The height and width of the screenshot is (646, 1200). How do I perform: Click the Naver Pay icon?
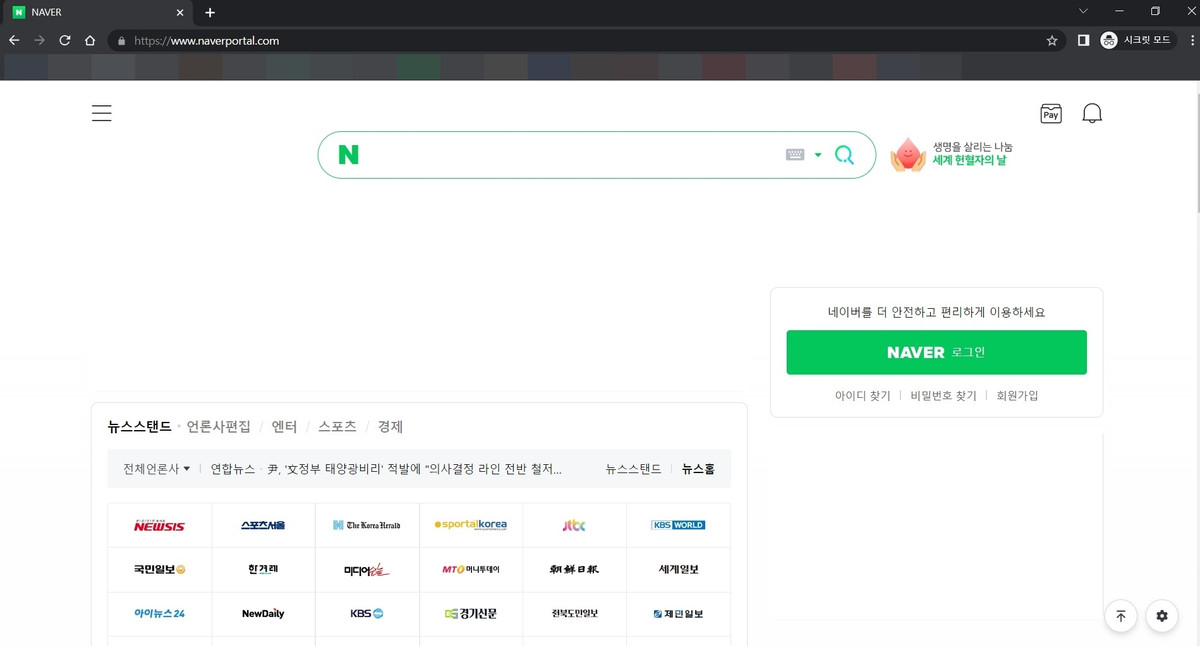1050,114
